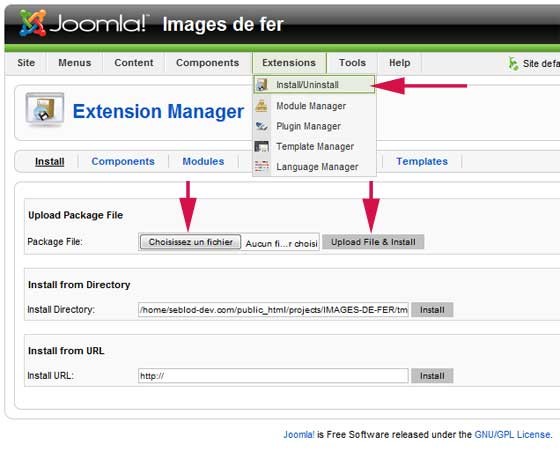The width and height of the screenshot is (560, 452).
Task: Open the GNU/GPL License link
Action: [x=512, y=435]
